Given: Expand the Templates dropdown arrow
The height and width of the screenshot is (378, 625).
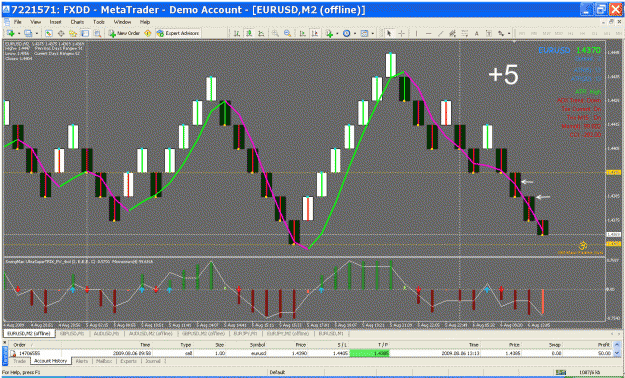Looking at the screenshot, I should (372, 33).
